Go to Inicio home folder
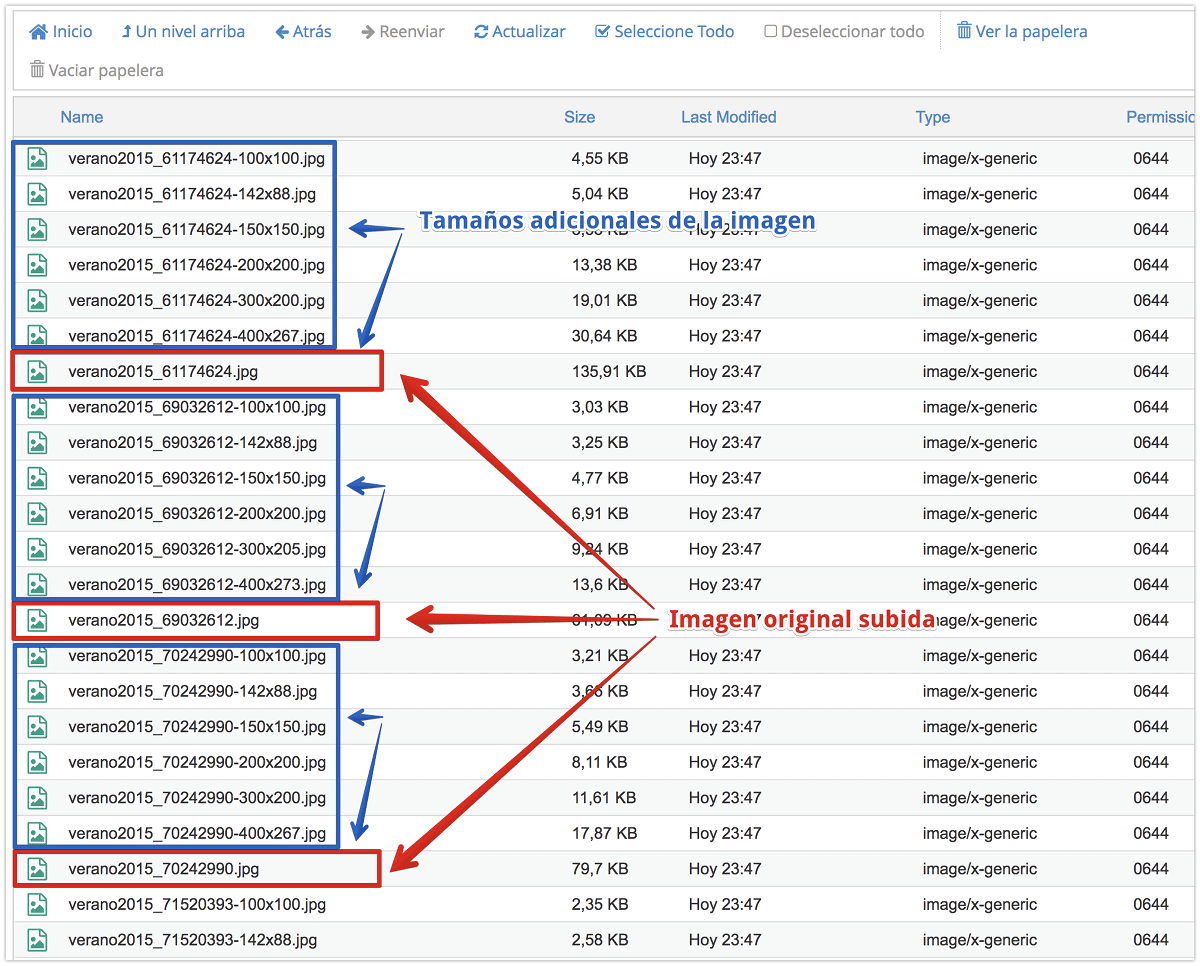Viewport: 1200px width, 966px height. pos(61,32)
